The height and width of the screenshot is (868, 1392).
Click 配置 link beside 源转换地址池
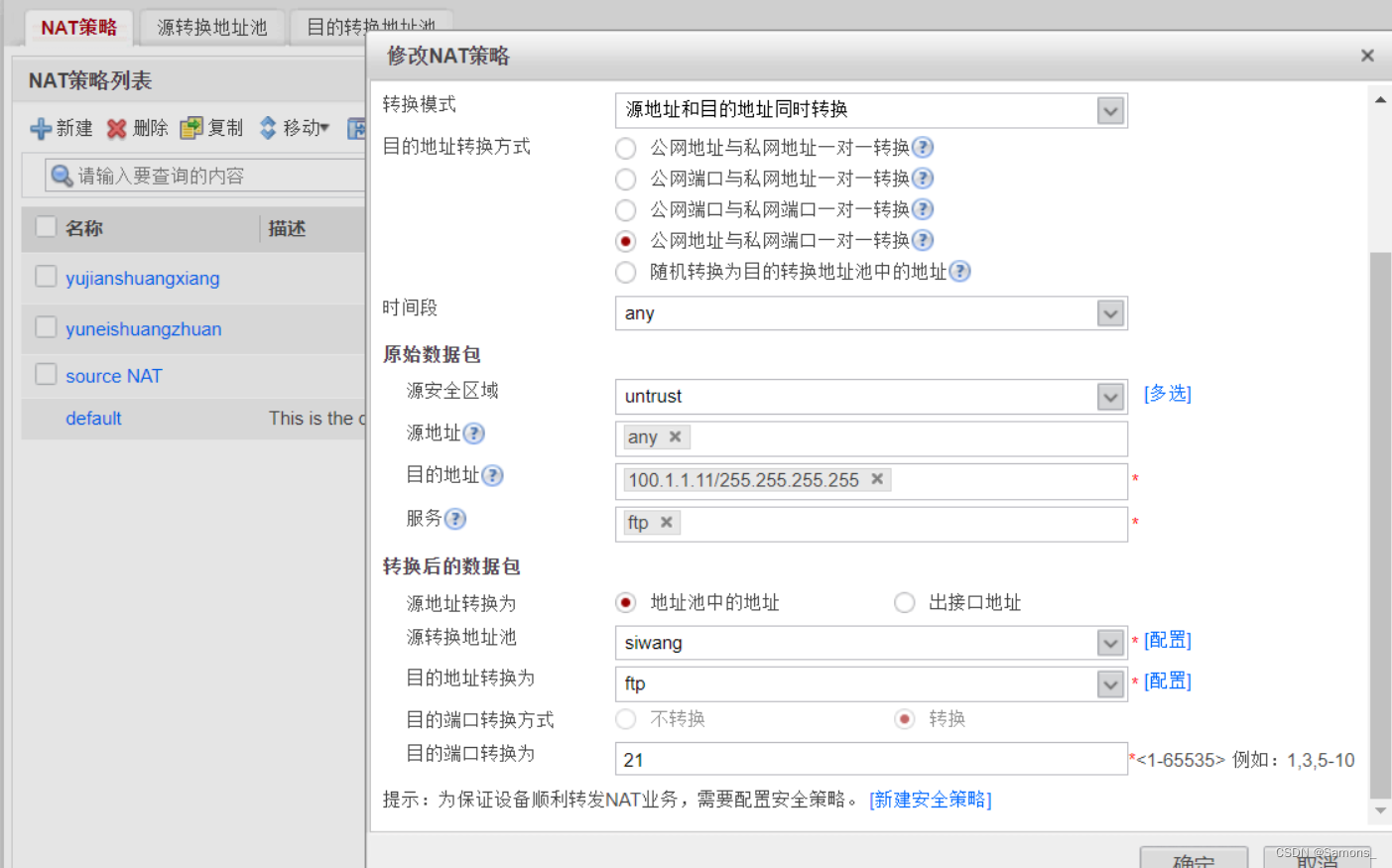tap(1167, 641)
